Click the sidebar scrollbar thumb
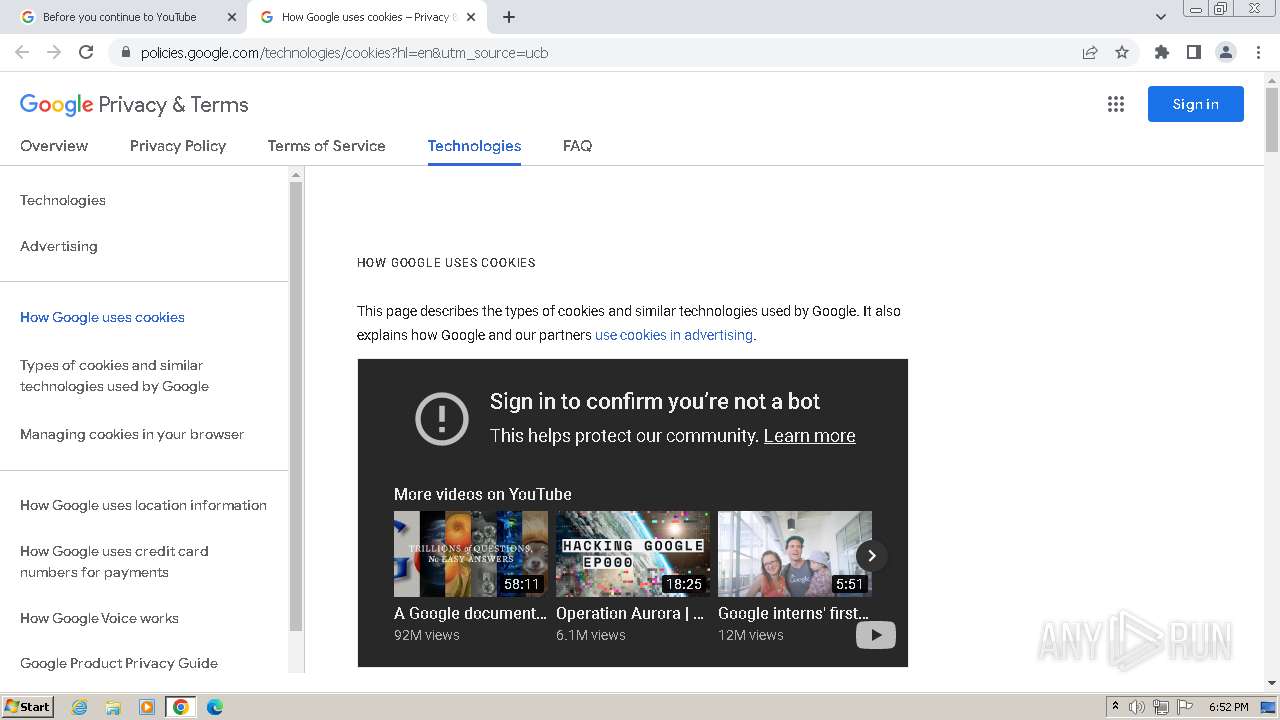This screenshot has height=720, width=1280. (x=295, y=407)
